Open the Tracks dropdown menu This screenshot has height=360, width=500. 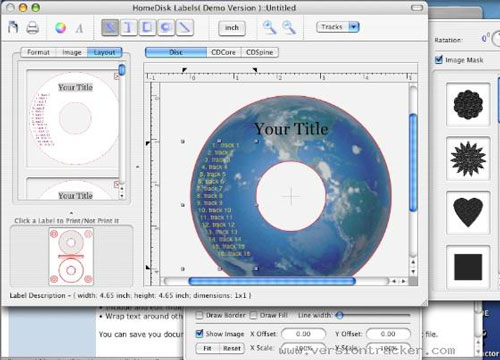[338, 27]
